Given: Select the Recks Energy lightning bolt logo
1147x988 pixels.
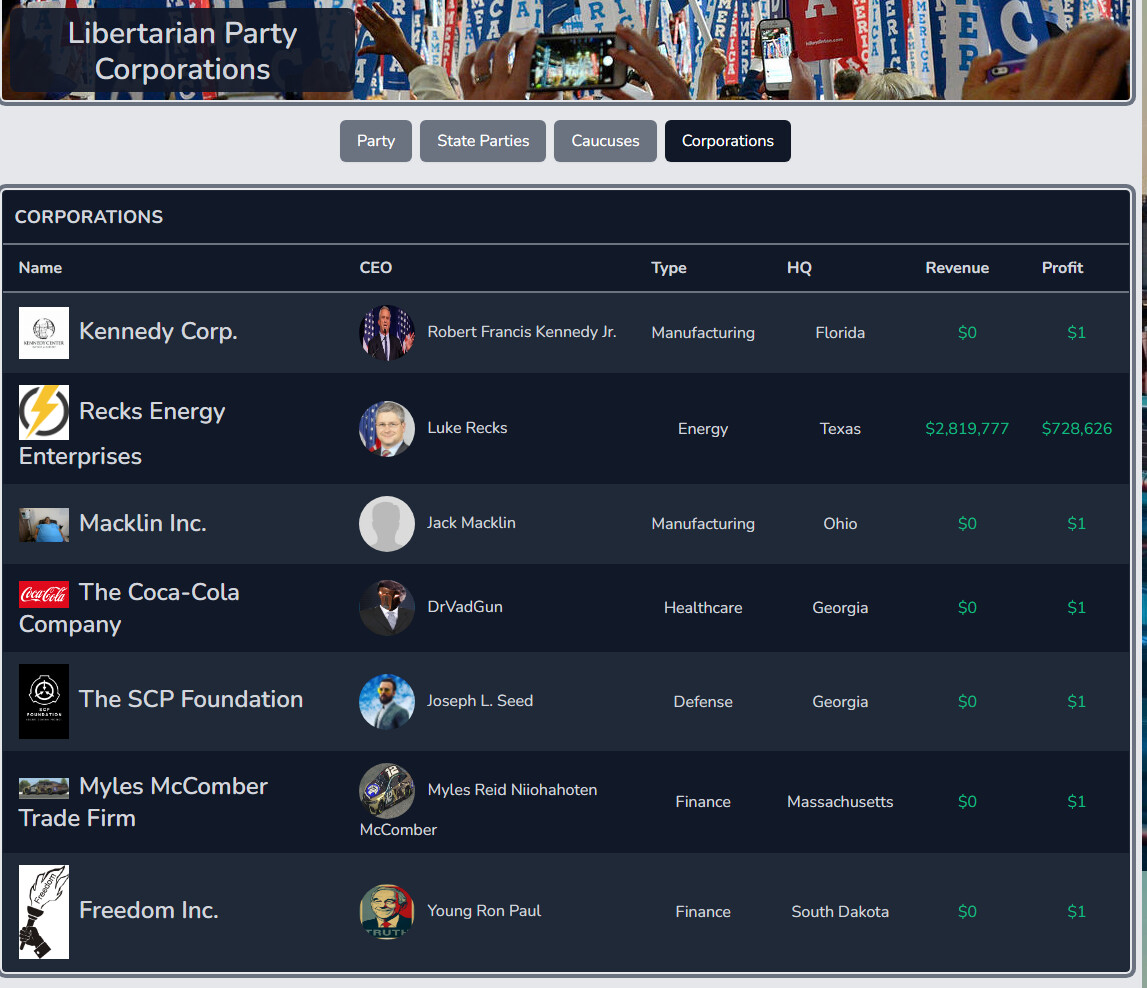Looking at the screenshot, I should coord(43,411).
